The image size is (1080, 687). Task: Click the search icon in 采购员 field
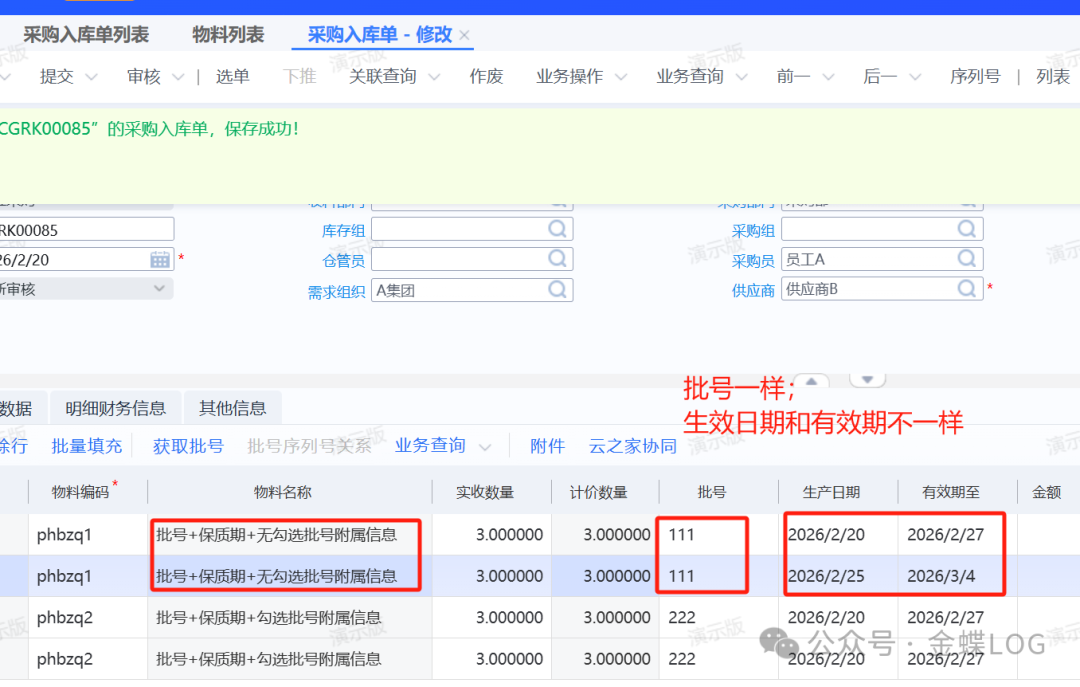point(966,259)
